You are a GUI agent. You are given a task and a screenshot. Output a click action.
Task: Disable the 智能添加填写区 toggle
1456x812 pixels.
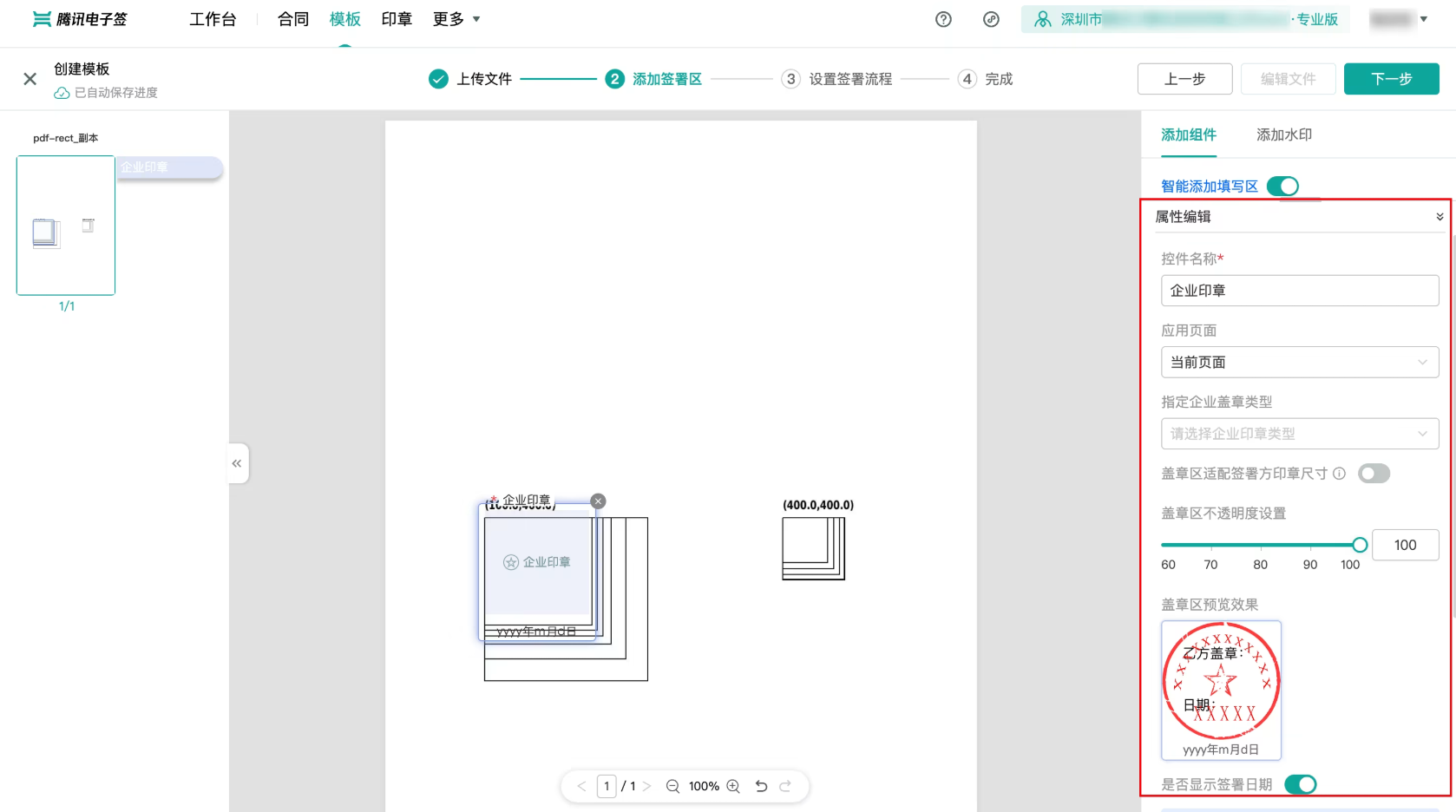click(x=1282, y=186)
